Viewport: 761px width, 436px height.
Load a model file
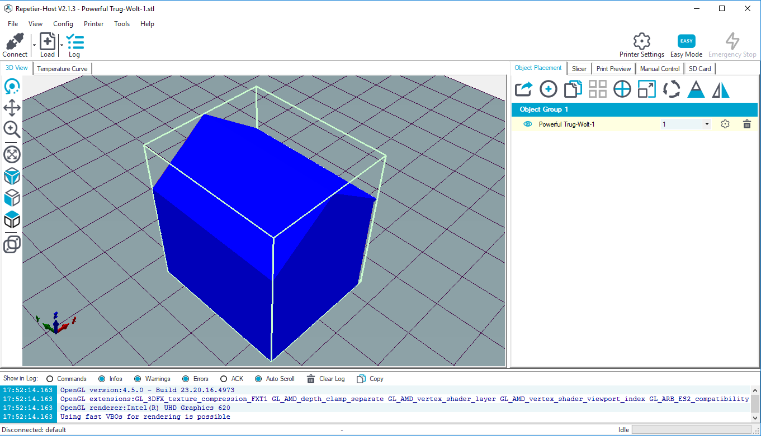[x=47, y=45]
